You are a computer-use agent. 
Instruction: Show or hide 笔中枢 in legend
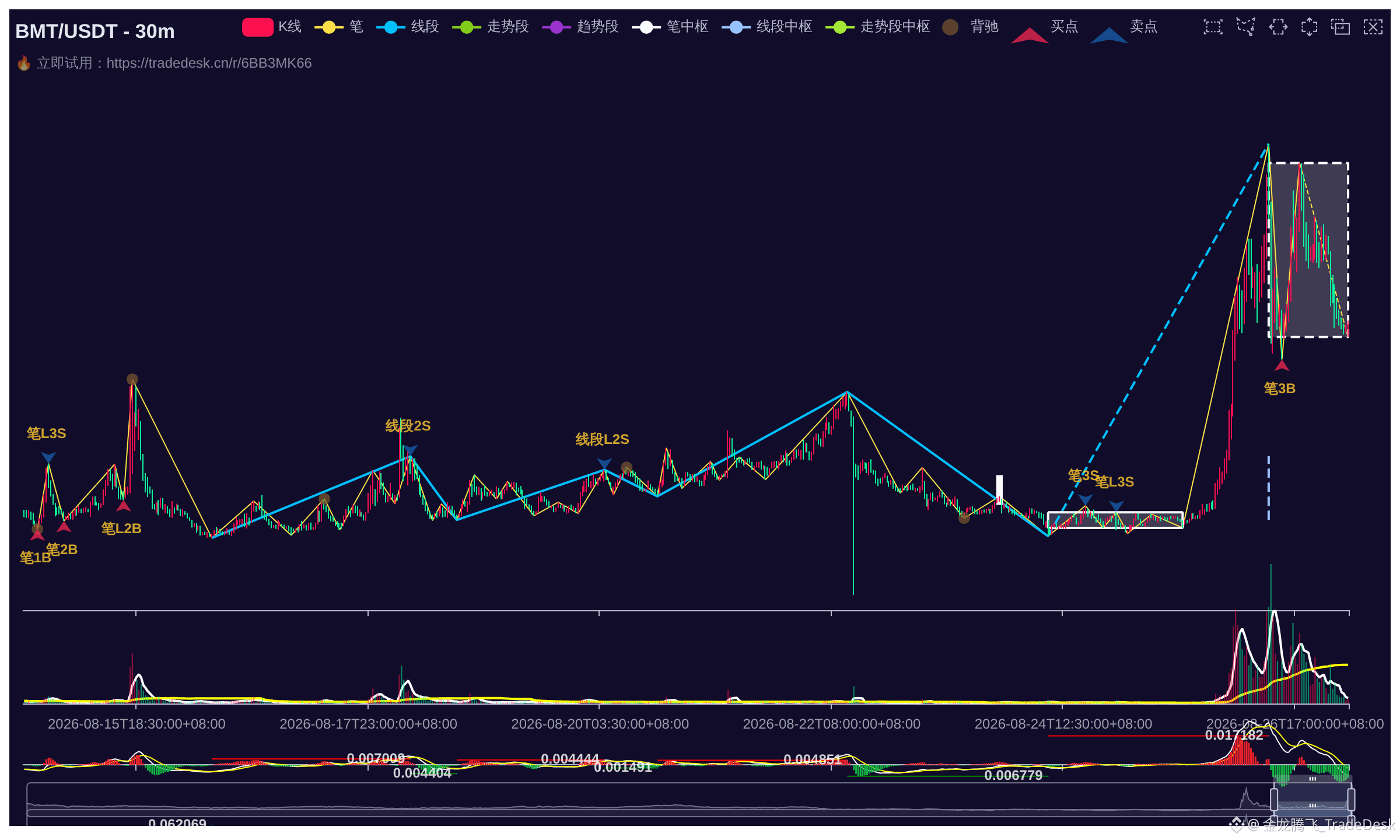coord(670,27)
